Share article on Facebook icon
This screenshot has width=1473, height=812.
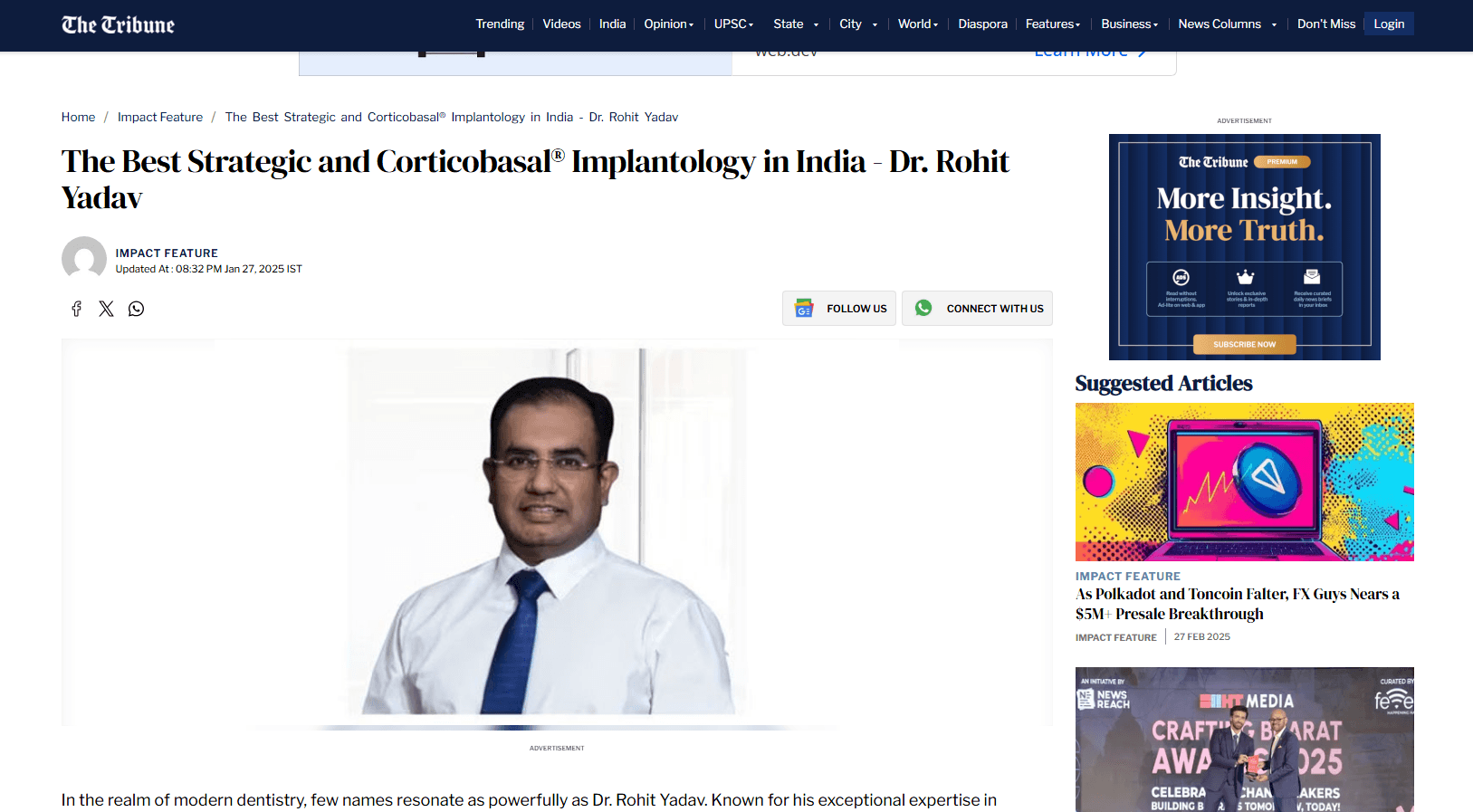pos(77,309)
